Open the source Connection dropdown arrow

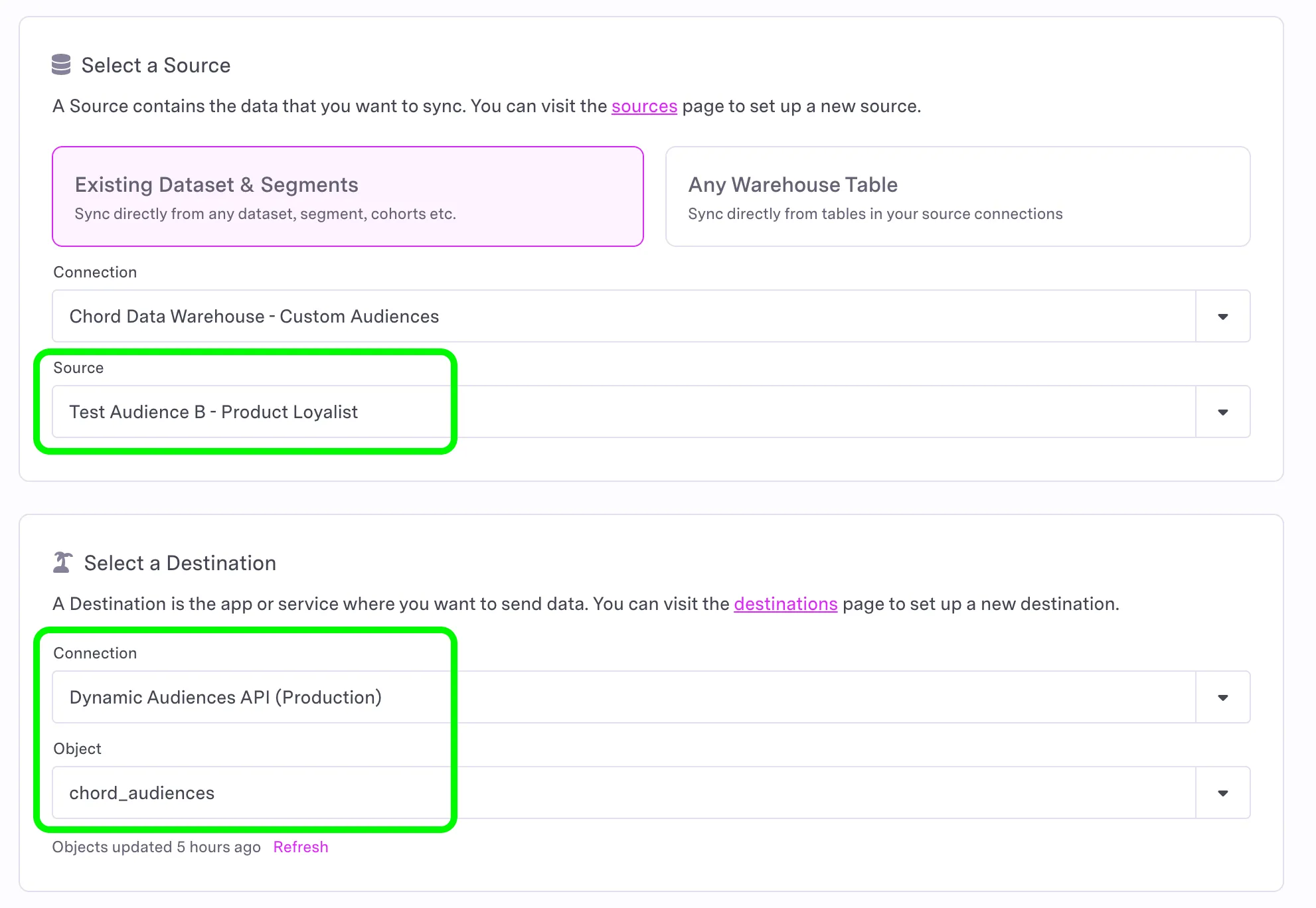(1222, 317)
